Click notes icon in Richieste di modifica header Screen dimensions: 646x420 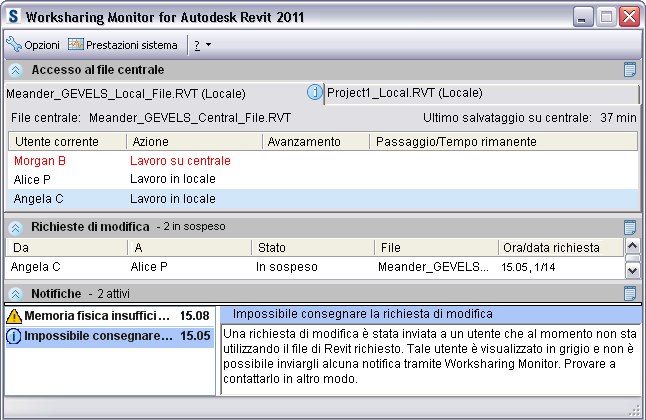(x=630, y=227)
